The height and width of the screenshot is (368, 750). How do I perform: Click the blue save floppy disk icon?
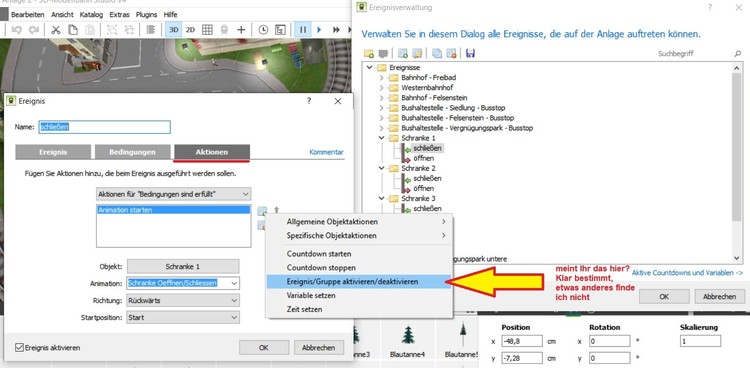470,53
